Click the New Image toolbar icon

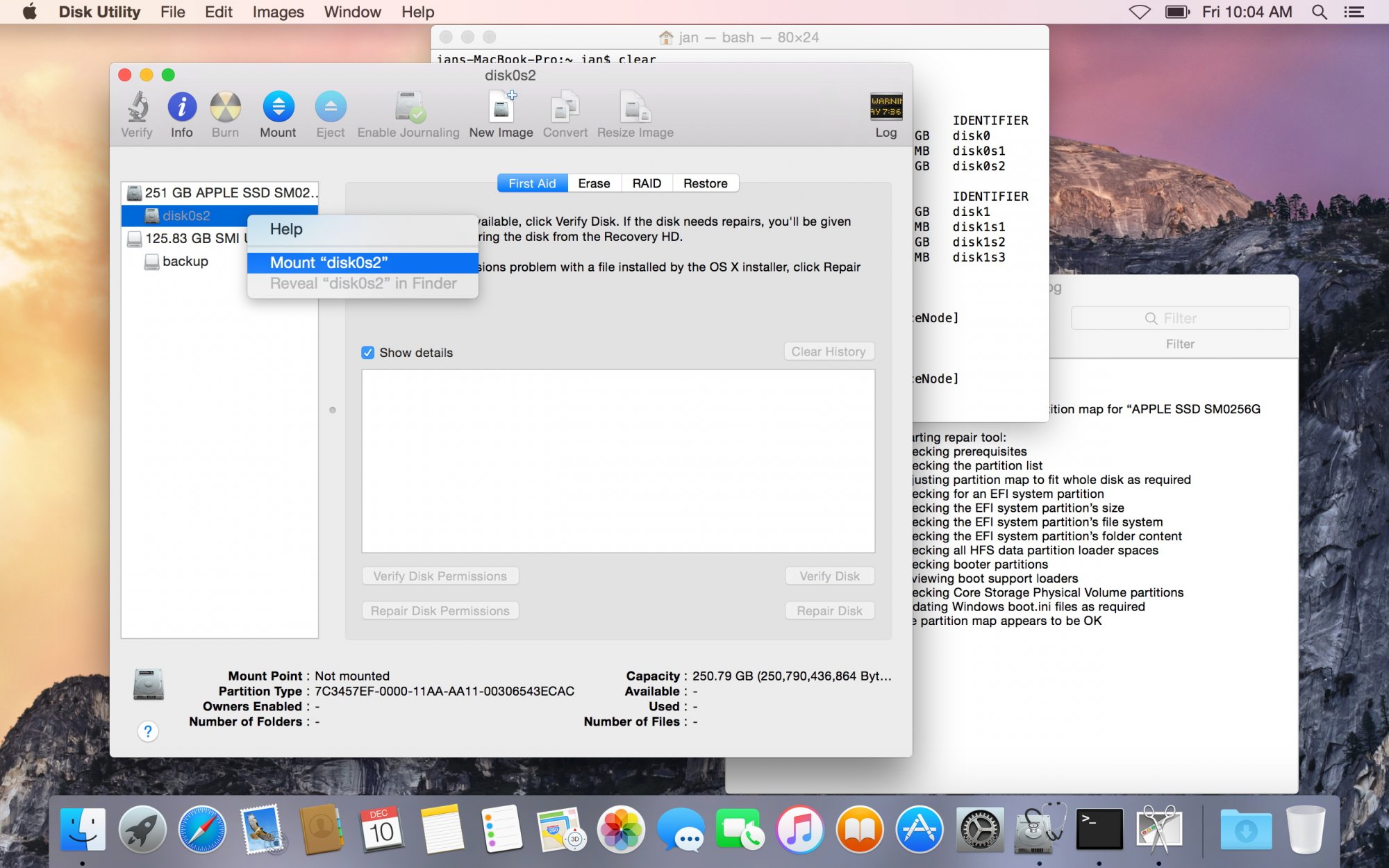pyautogui.click(x=501, y=115)
